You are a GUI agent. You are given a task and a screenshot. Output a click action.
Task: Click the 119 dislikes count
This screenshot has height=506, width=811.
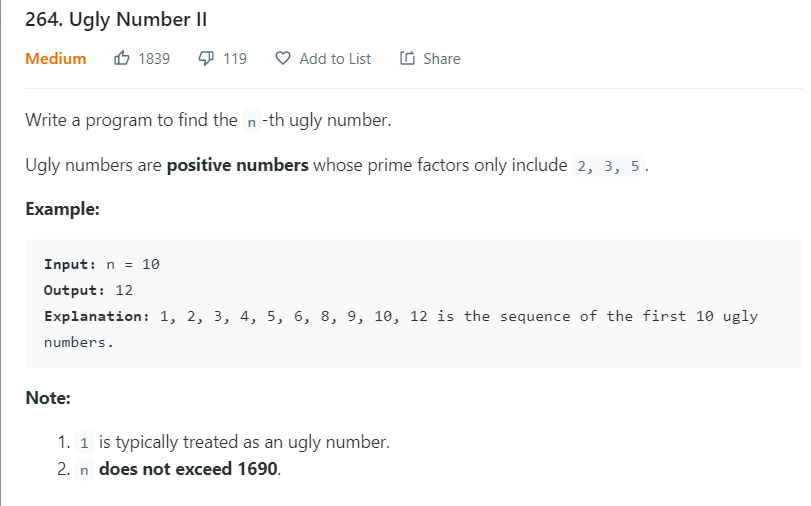[235, 59]
